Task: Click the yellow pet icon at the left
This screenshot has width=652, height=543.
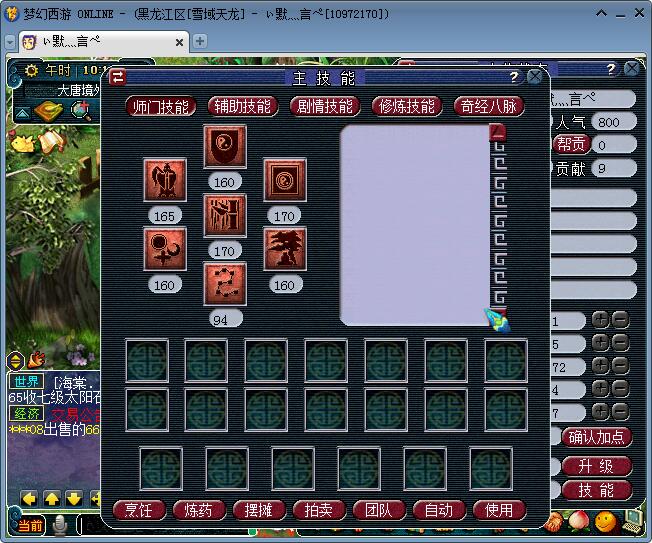Action: point(22,143)
